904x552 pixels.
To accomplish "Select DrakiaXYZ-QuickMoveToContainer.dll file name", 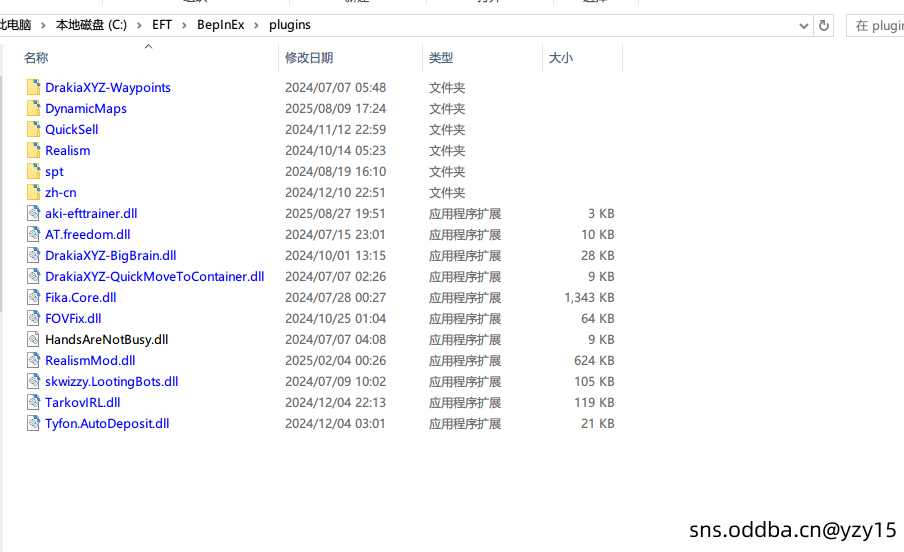I will point(155,276).
